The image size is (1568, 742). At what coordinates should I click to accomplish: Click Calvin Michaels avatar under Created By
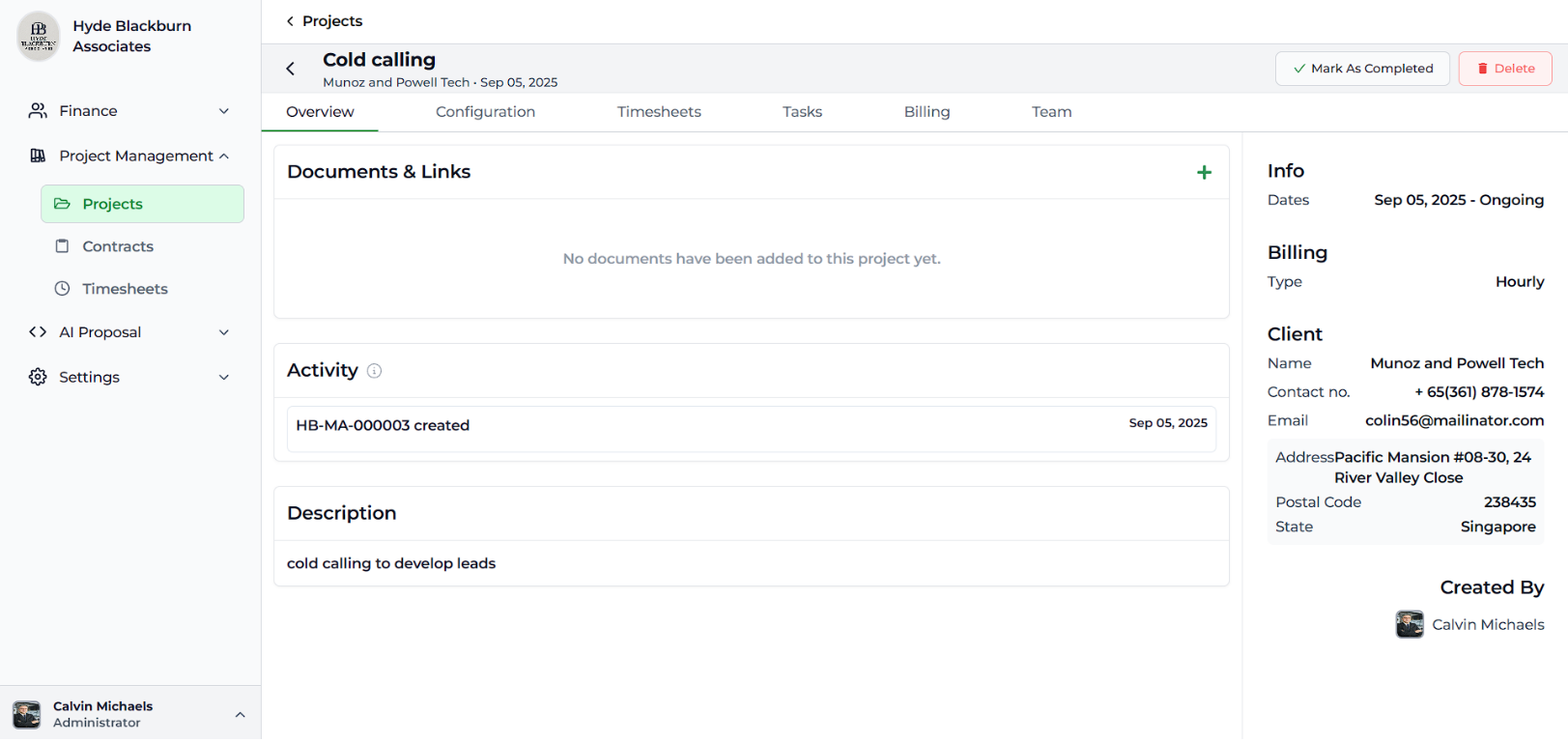[x=1410, y=624]
